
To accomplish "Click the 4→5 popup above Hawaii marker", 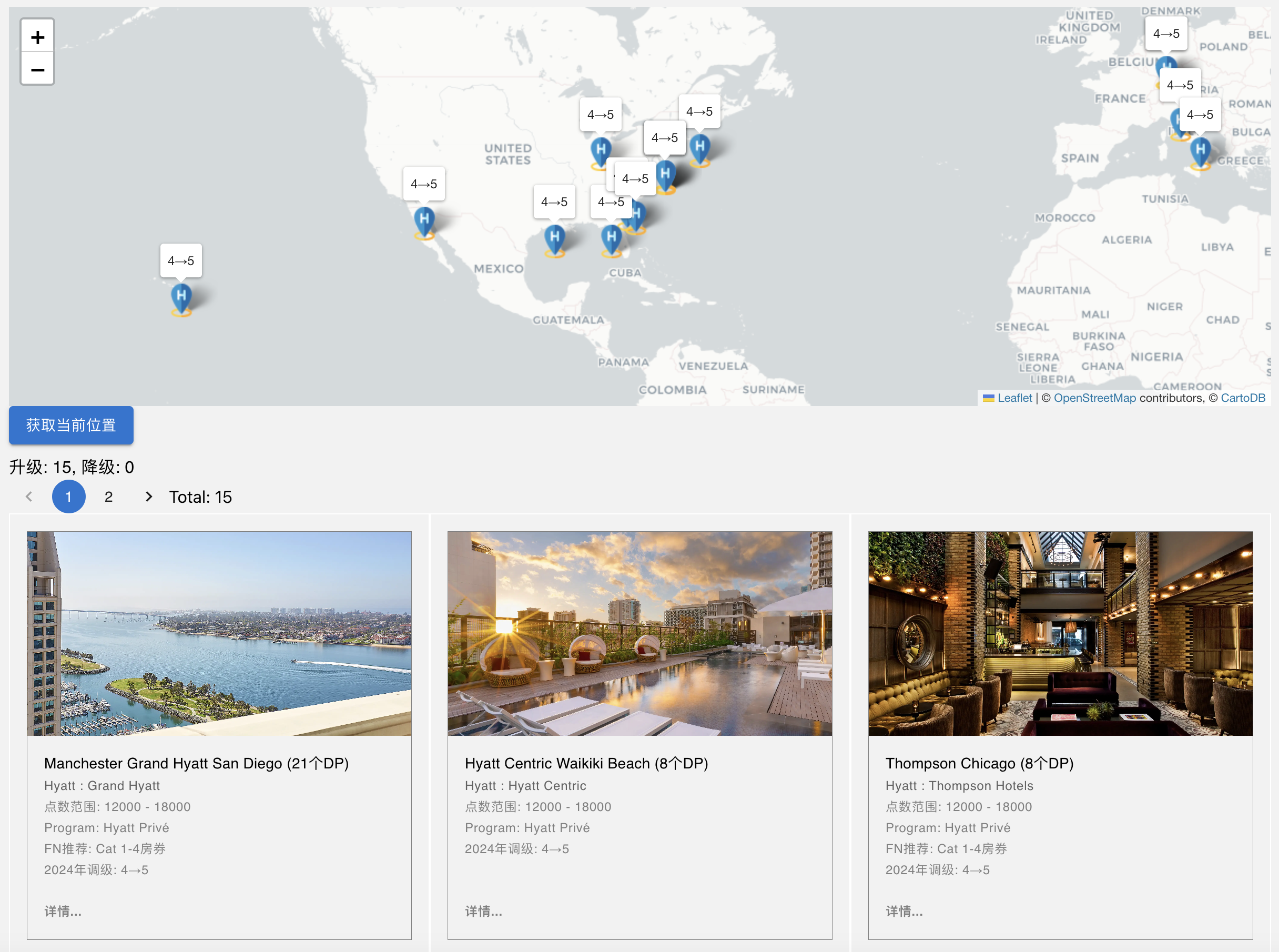I will 181,261.
